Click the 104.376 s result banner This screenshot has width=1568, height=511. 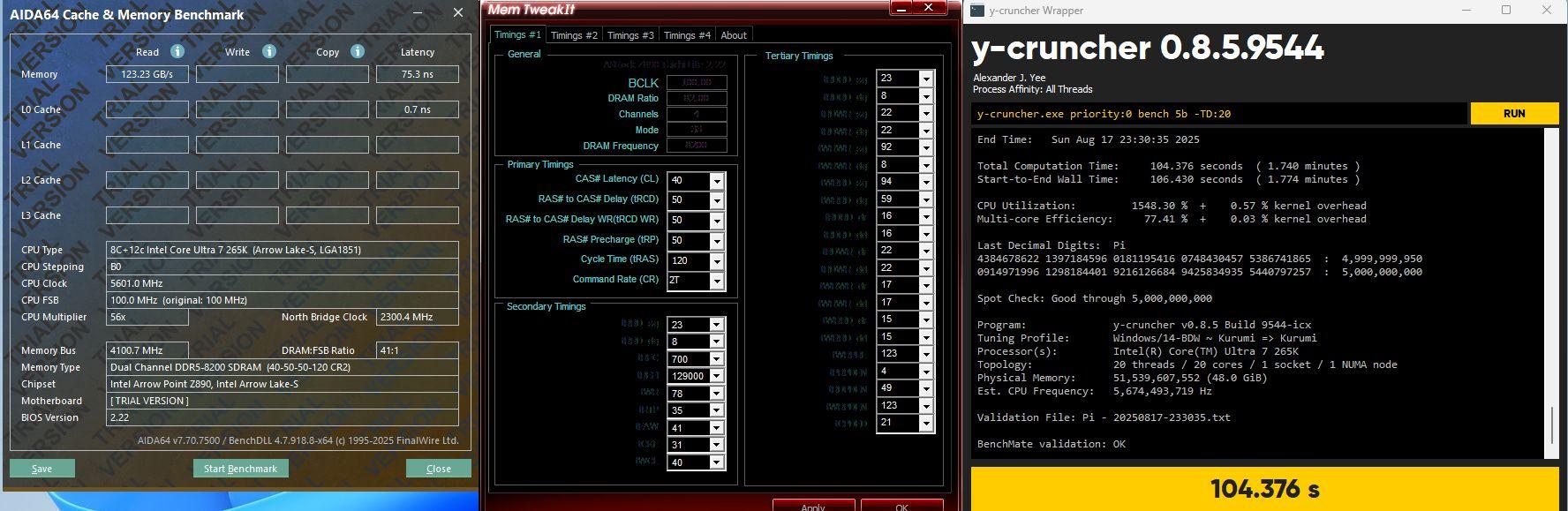point(1264,489)
